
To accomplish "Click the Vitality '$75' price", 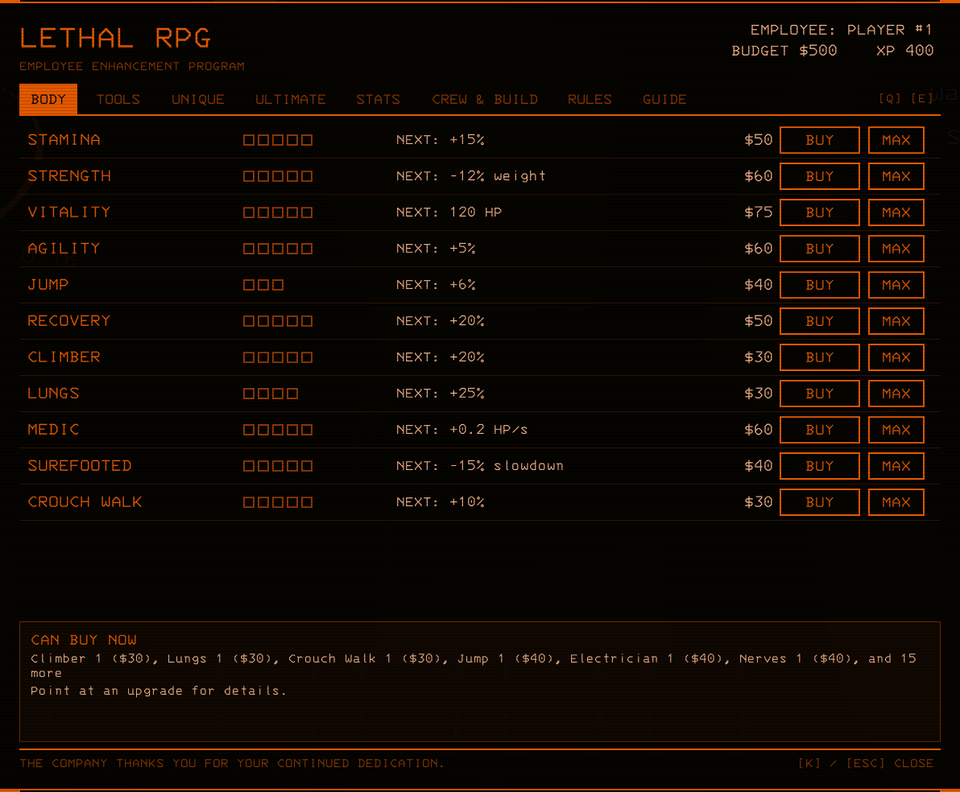I will pos(758,212).
